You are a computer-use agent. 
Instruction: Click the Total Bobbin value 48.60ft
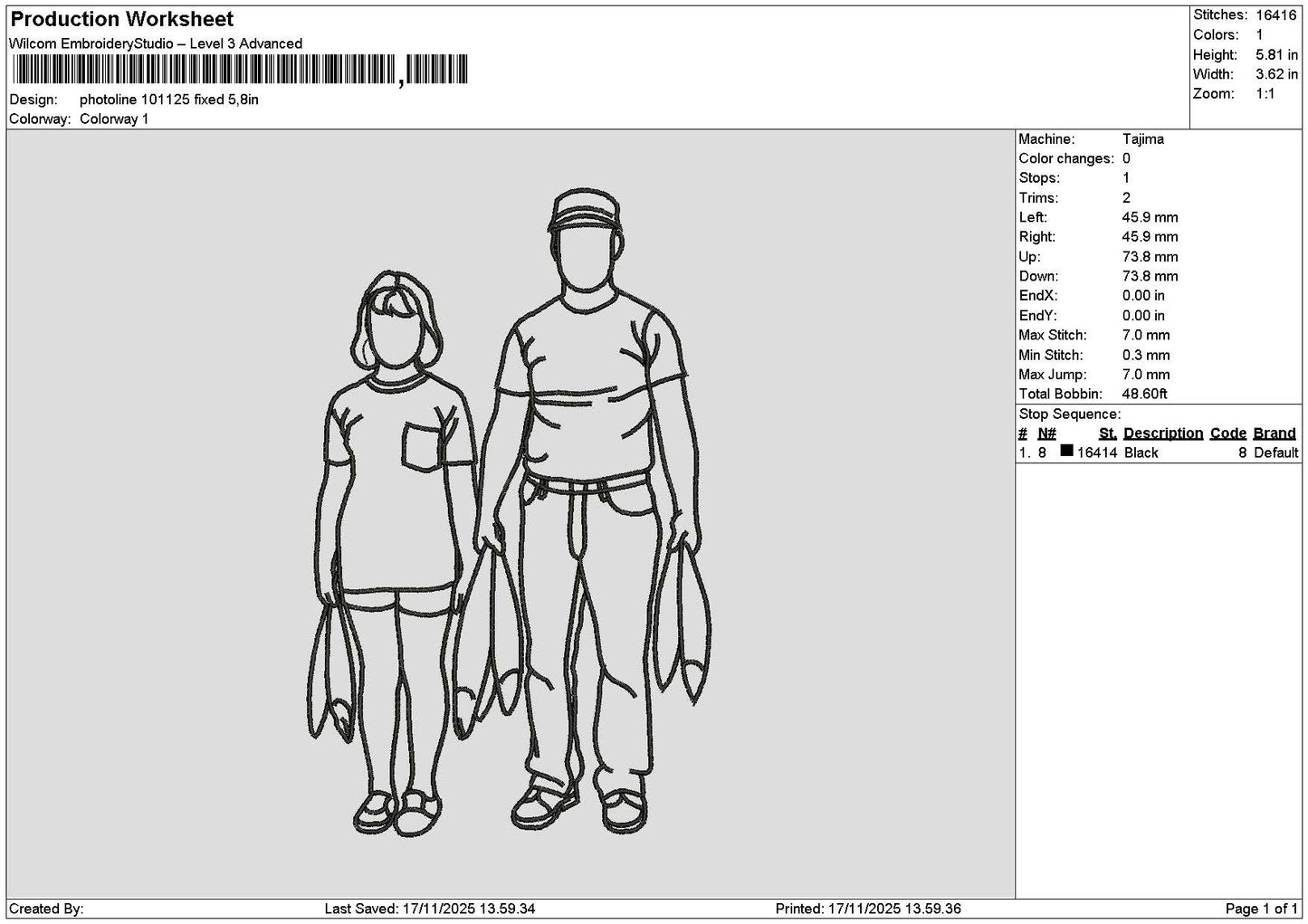[x=1145, y=395]
